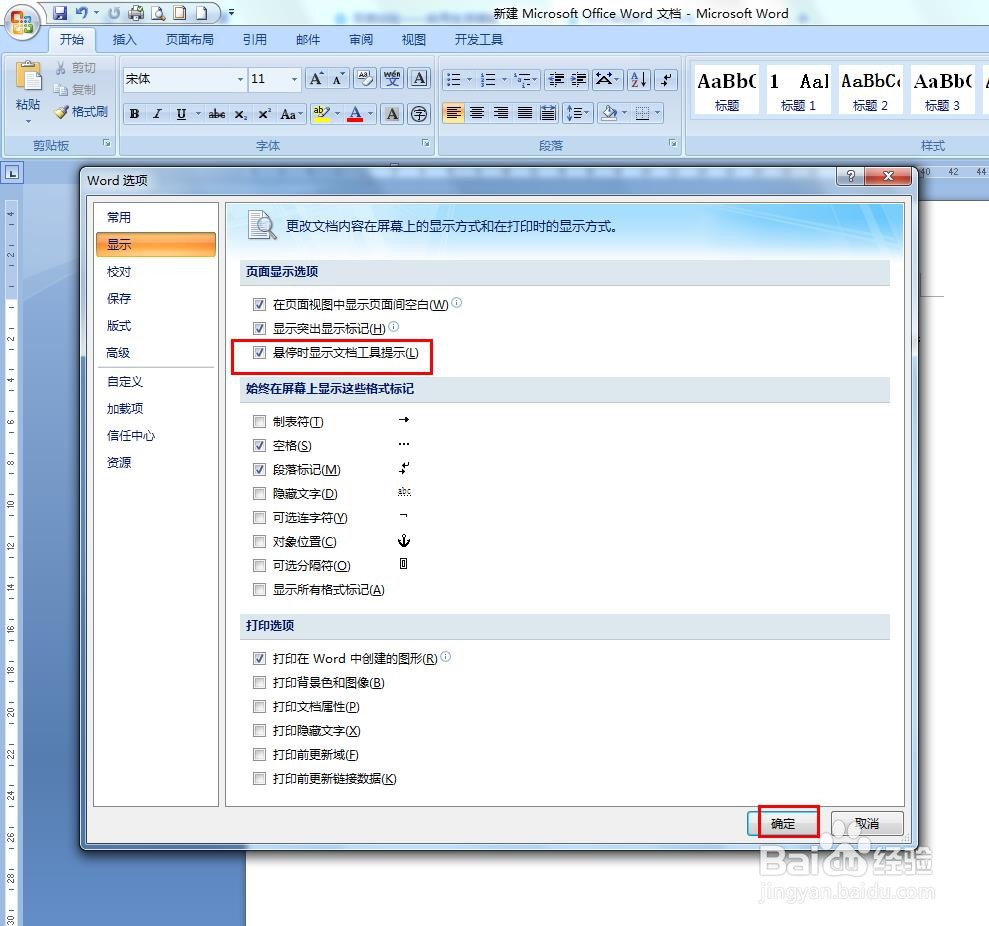Apply Underline formatting

click(181, 114)
